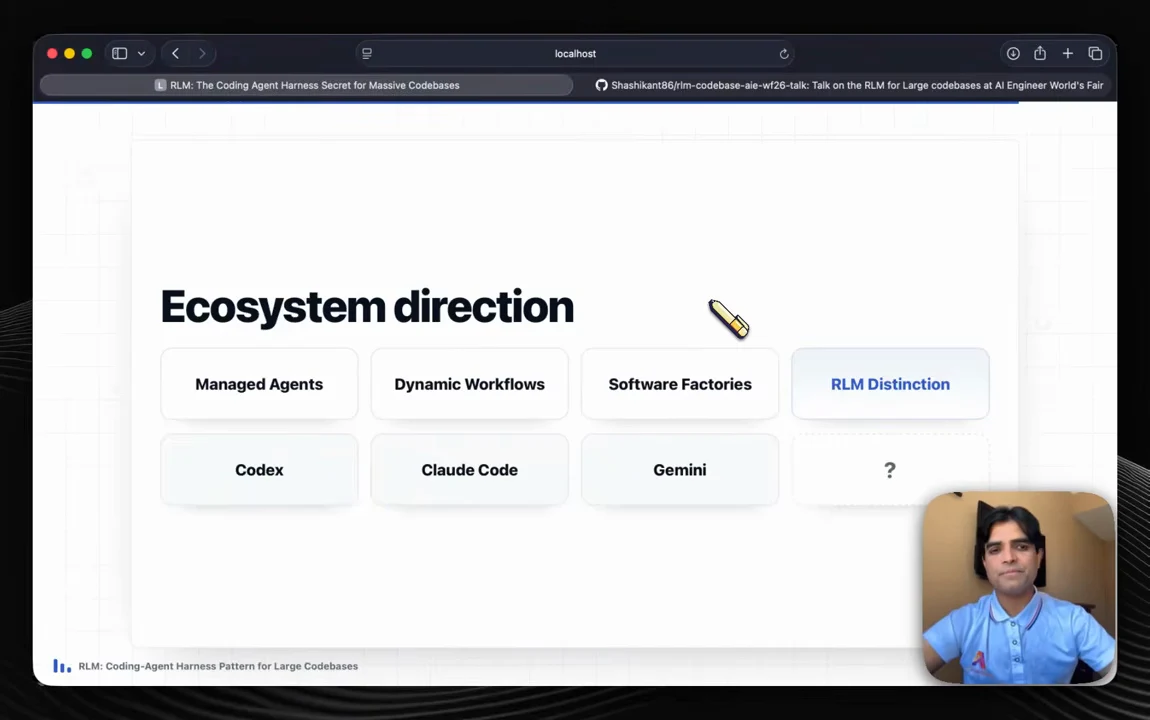The height and width of the screenshot is (720, 1150).
Task: Open the page reader/settings icon in address bar
Action: click(367, 54)
